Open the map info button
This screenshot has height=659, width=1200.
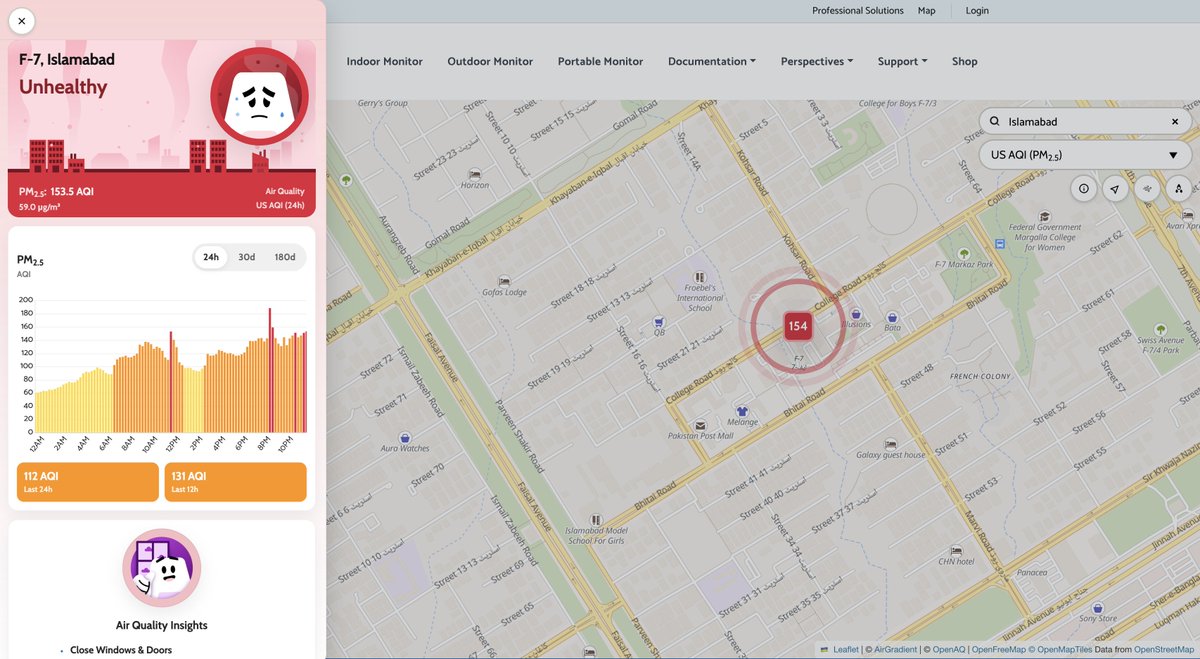1084,188
